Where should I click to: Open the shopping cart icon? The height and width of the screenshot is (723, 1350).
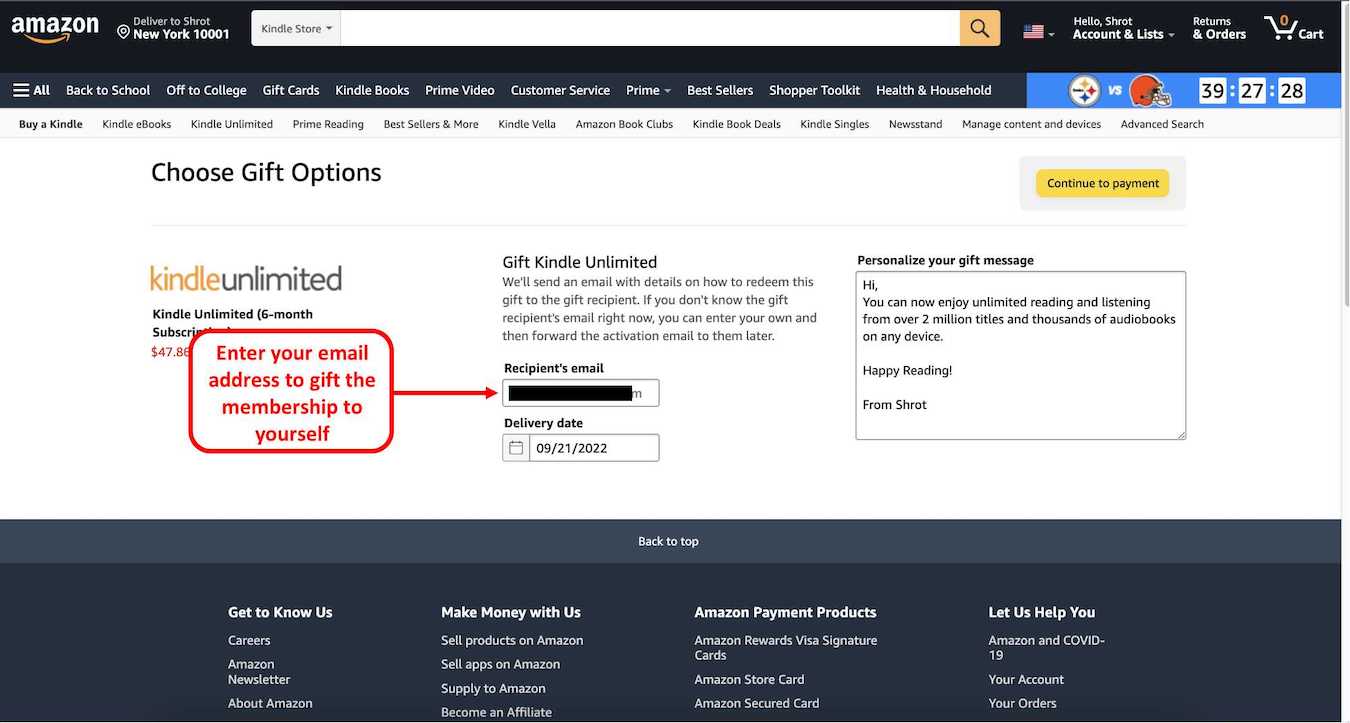point(1293,28)
